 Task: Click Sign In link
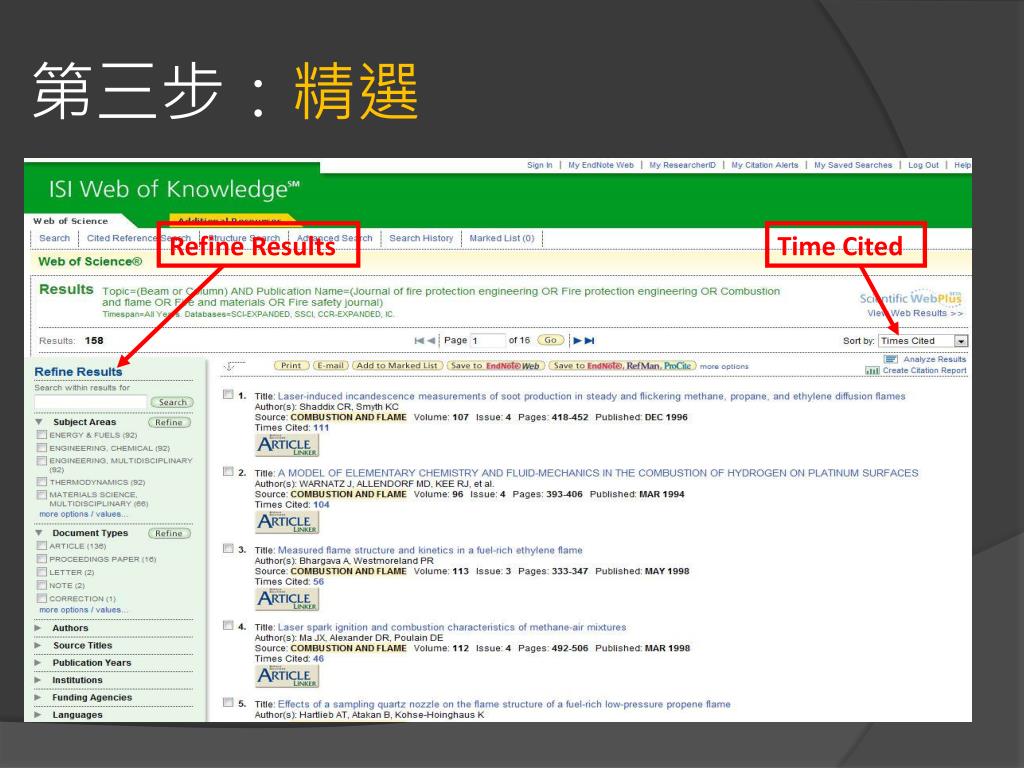pyautogui.click(x=539, y=165)
